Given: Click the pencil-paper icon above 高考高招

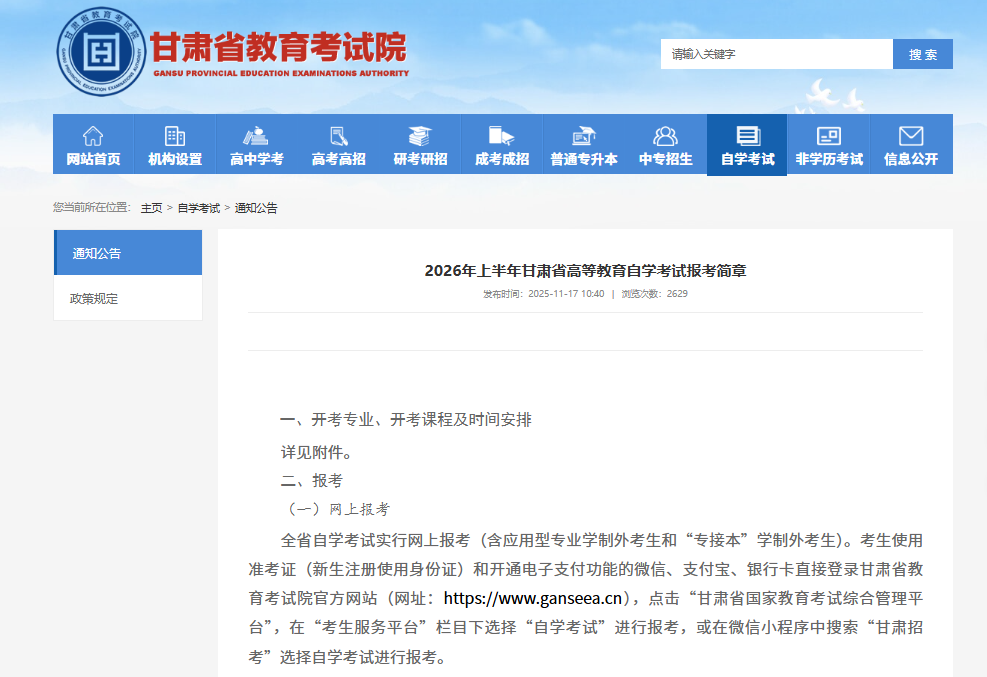Looking at the screenshot, I should point(338,136).
